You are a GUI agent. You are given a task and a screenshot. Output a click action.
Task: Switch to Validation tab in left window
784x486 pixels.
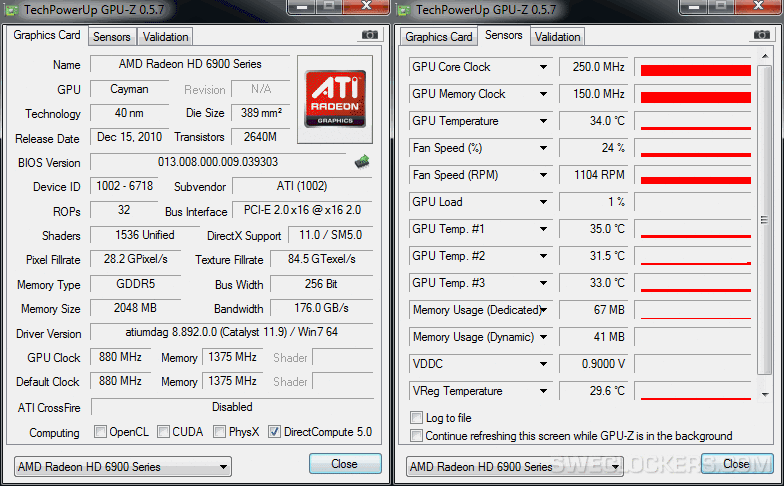coord(166,36)
